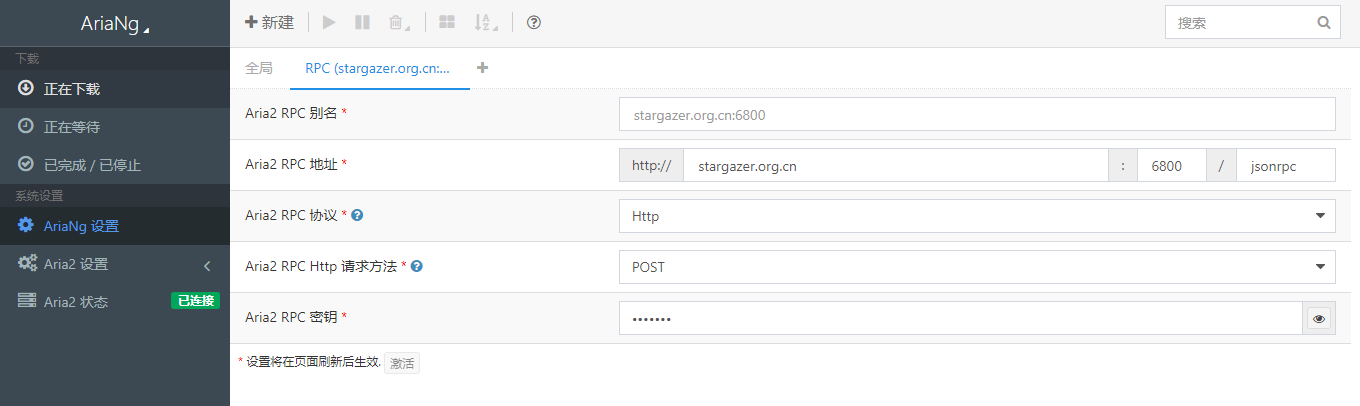This screenshot has height=406, width=1360.
Task: Open the Aria2 RPC 协议 Http dropdown
Action: pyautogui.click(x=977, y=216)
